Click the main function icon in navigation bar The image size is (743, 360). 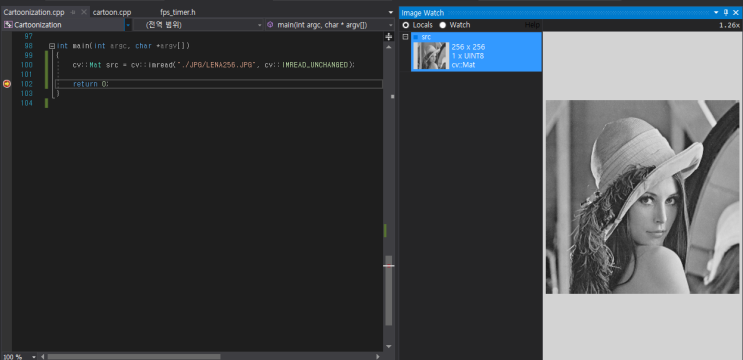[270, 25]
